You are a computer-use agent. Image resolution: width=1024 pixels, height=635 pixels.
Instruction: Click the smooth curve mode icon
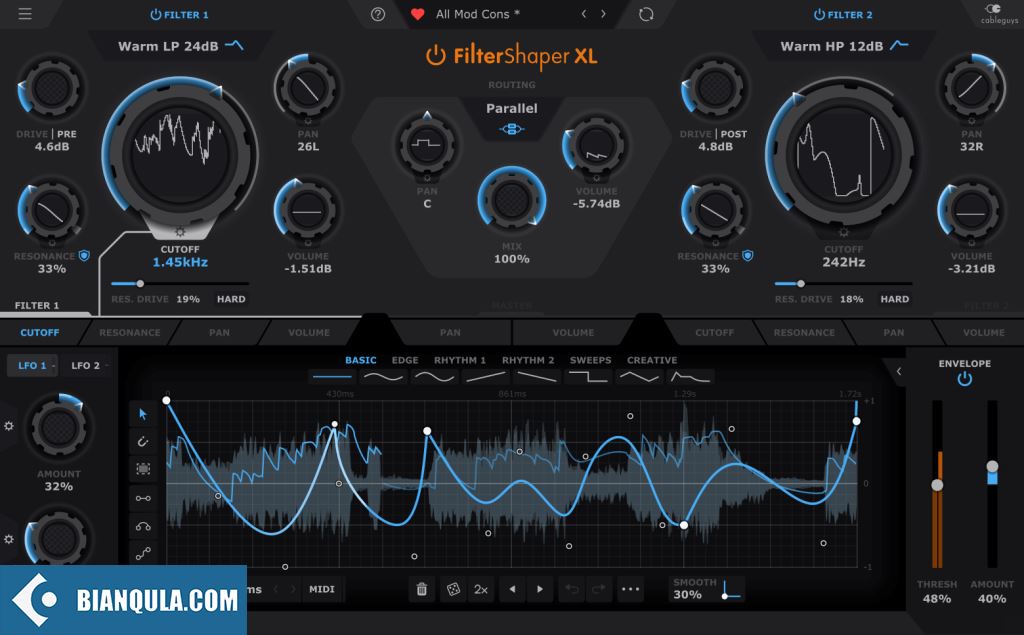[730, 589]
